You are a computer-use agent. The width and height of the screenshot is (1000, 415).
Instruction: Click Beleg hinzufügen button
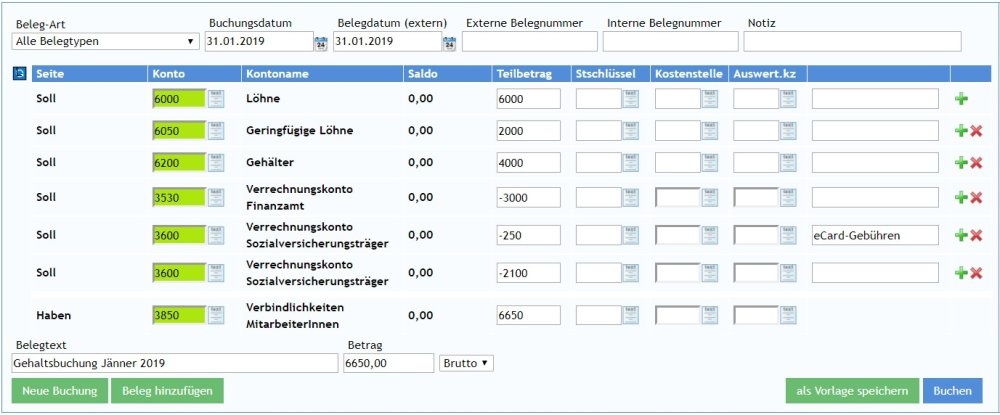pyautogui.click(x=167, y=391)
